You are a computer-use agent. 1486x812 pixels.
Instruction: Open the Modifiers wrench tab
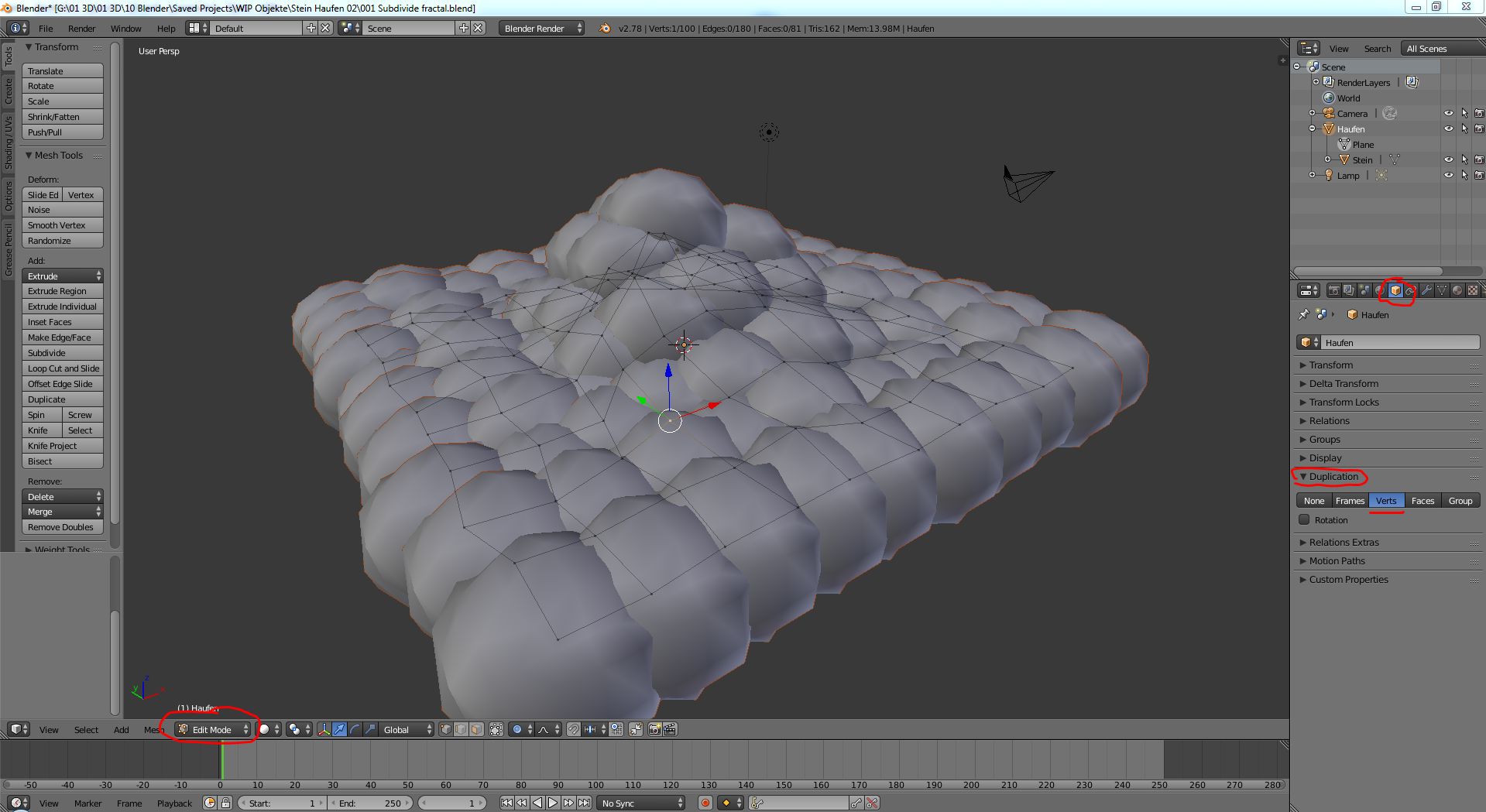point(1426,290)
